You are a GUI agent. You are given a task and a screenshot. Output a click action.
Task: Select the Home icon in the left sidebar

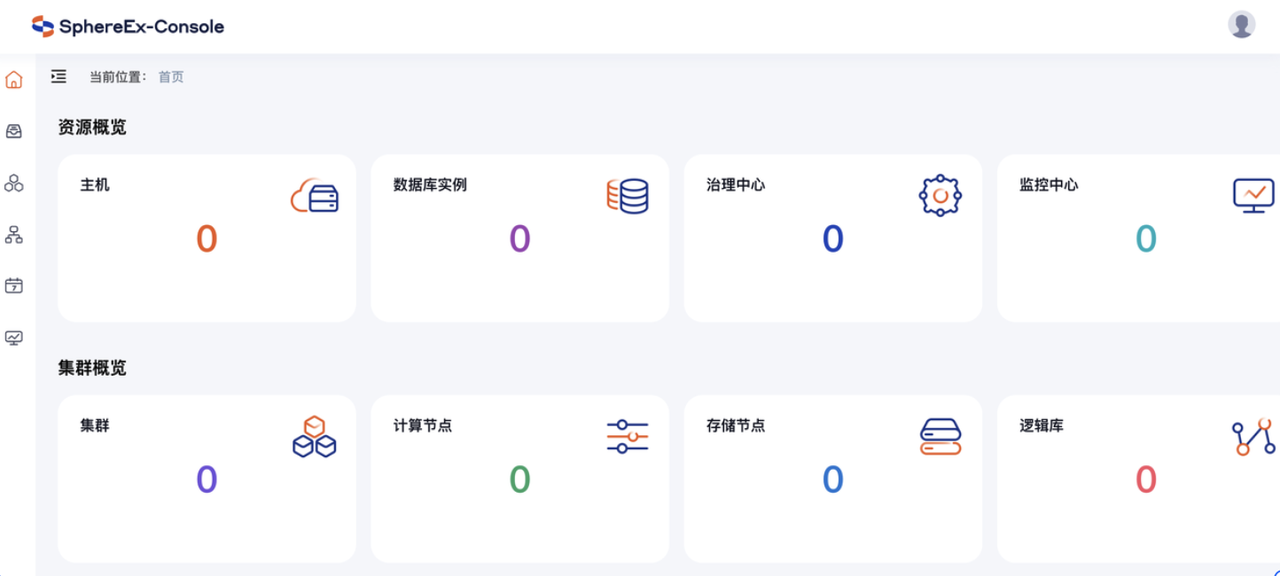coord(14,78)
